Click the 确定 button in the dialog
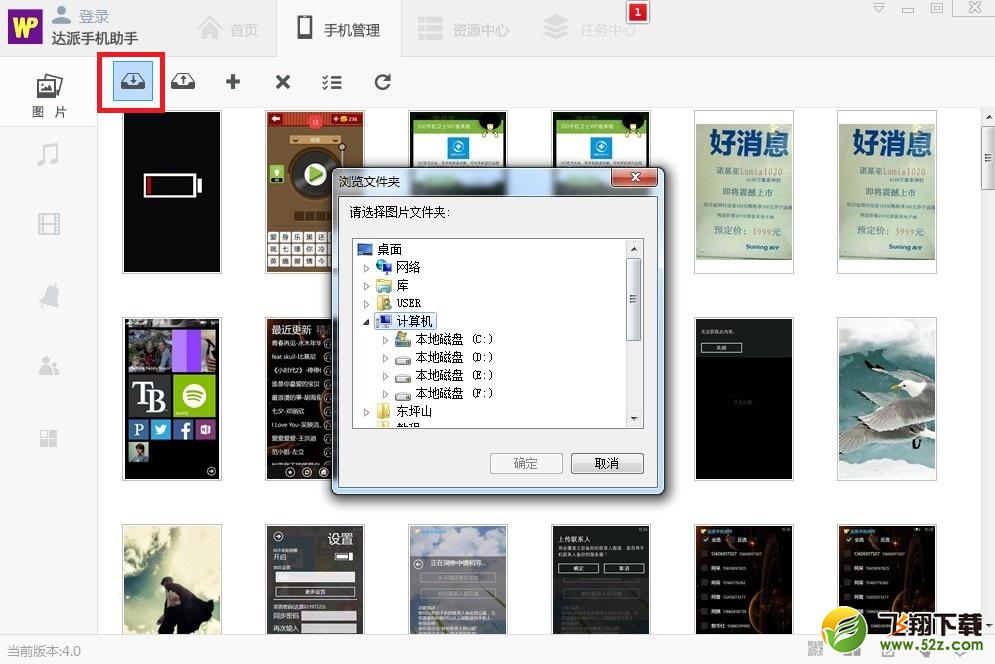This screenshot has height=664, width=995. (526, 463)
